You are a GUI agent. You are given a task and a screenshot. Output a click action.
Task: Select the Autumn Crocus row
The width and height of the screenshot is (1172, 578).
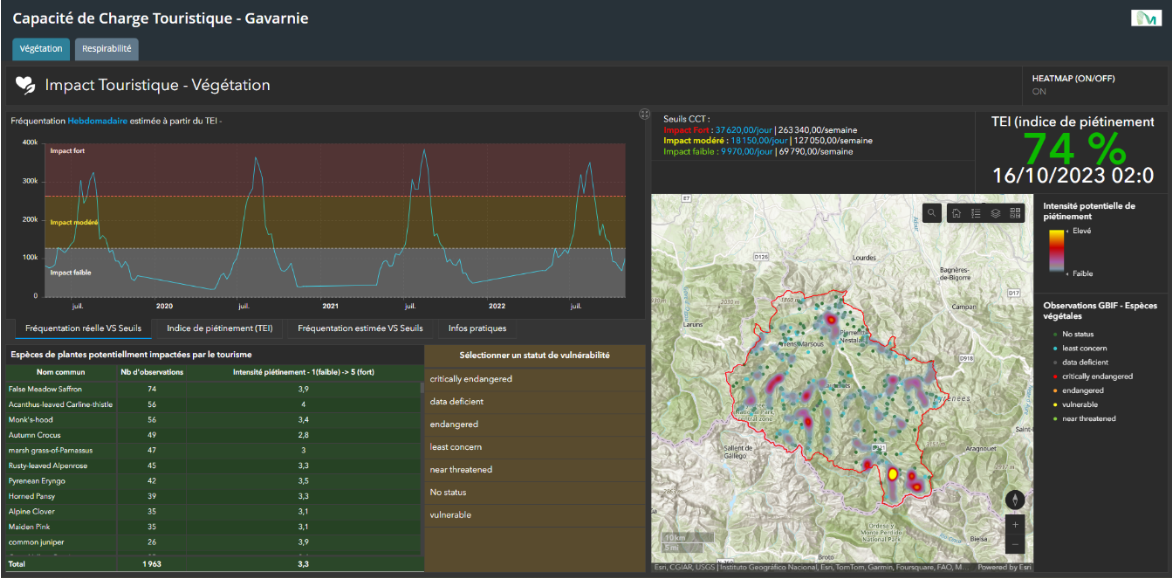pos(212,434)
